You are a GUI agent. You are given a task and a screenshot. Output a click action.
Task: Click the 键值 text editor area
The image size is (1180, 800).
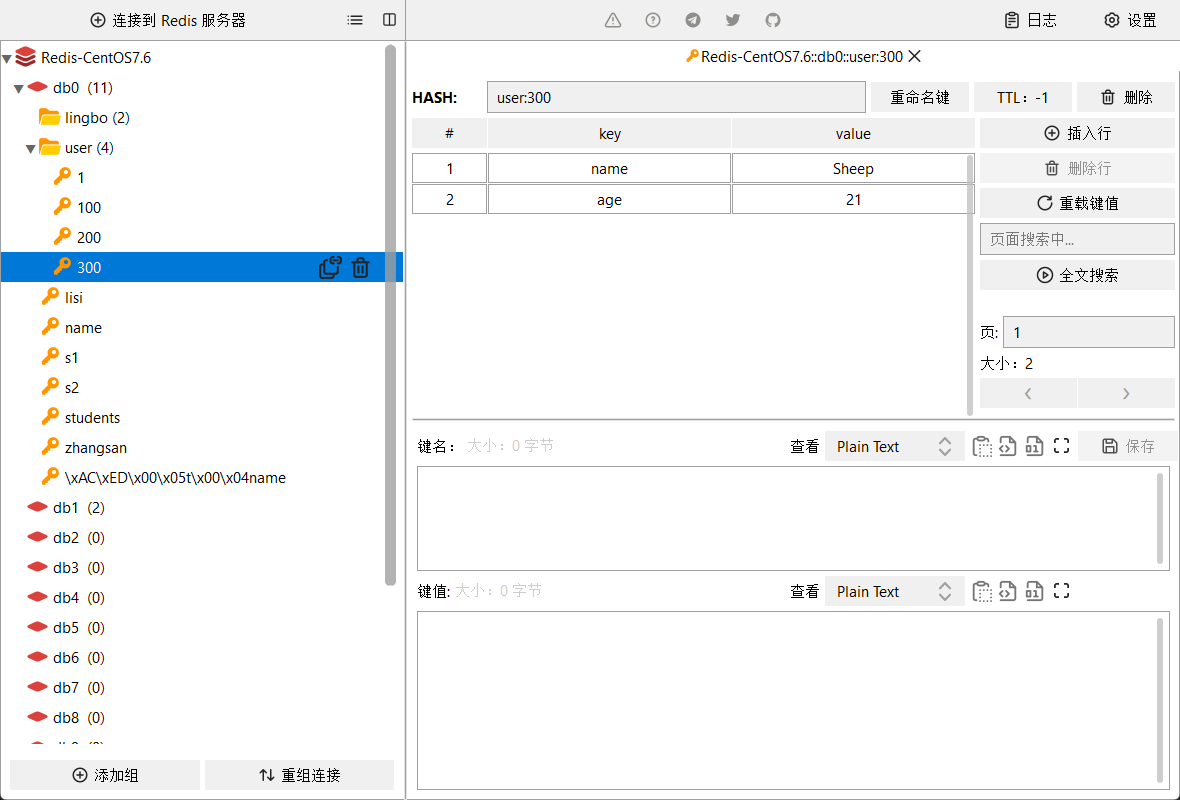point(793,700)
